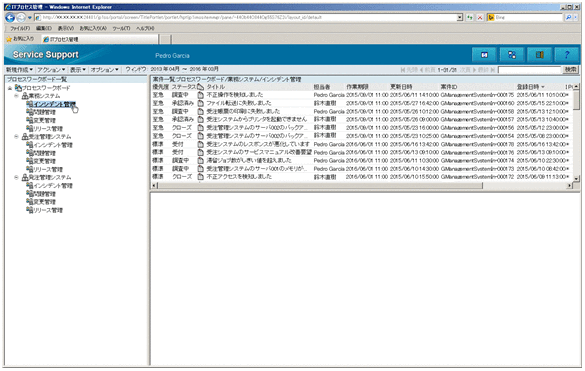Click document icon of ファイル転送に失敗しました row
The width and height of the screenshot is (585, 371).
click(200, 103)
